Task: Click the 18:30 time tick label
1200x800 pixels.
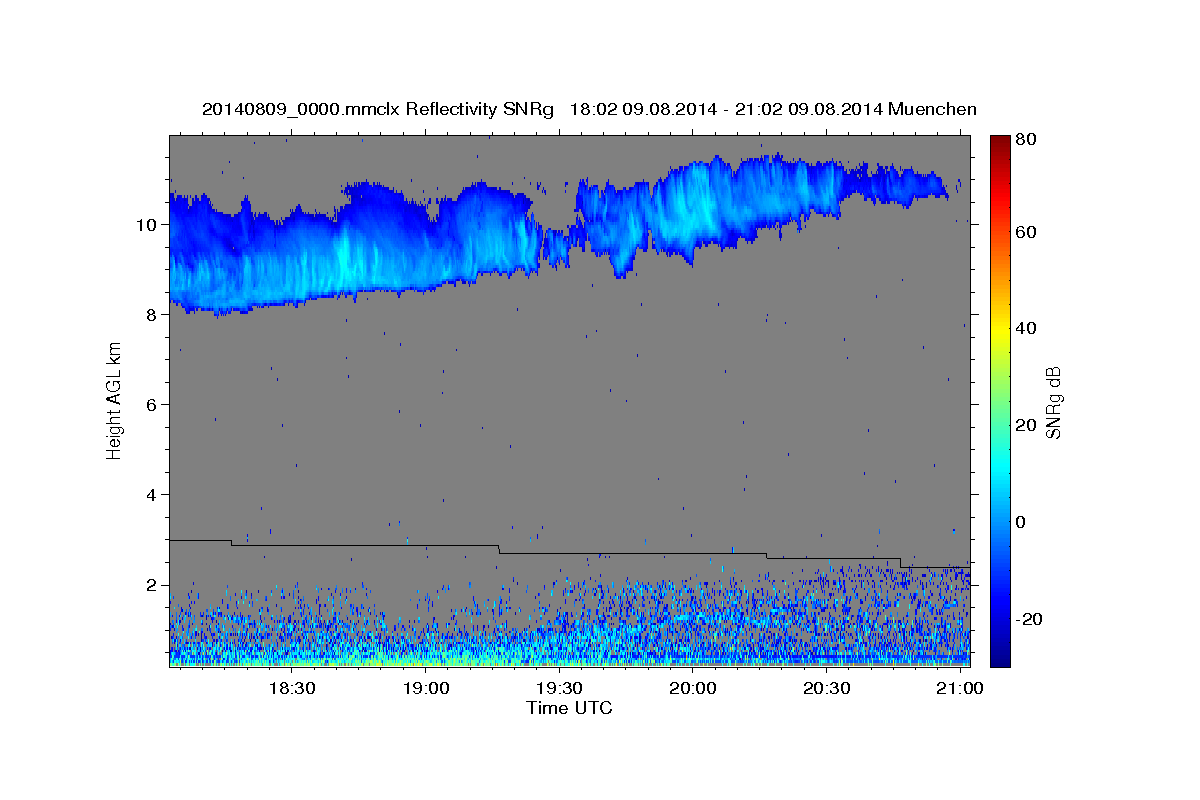Action: (x=293, y=689)
